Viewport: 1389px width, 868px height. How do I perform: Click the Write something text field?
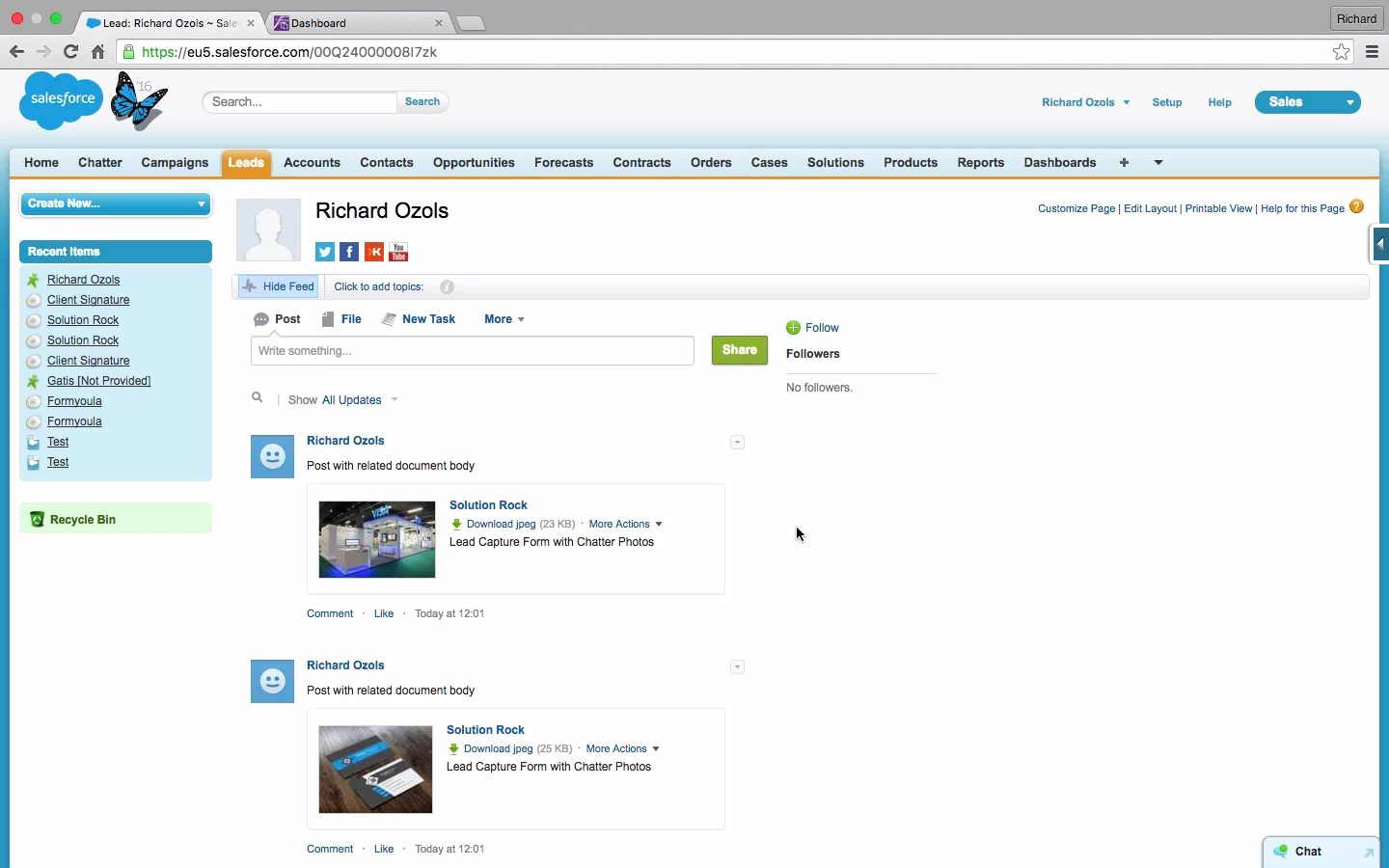tap(473, 351)
